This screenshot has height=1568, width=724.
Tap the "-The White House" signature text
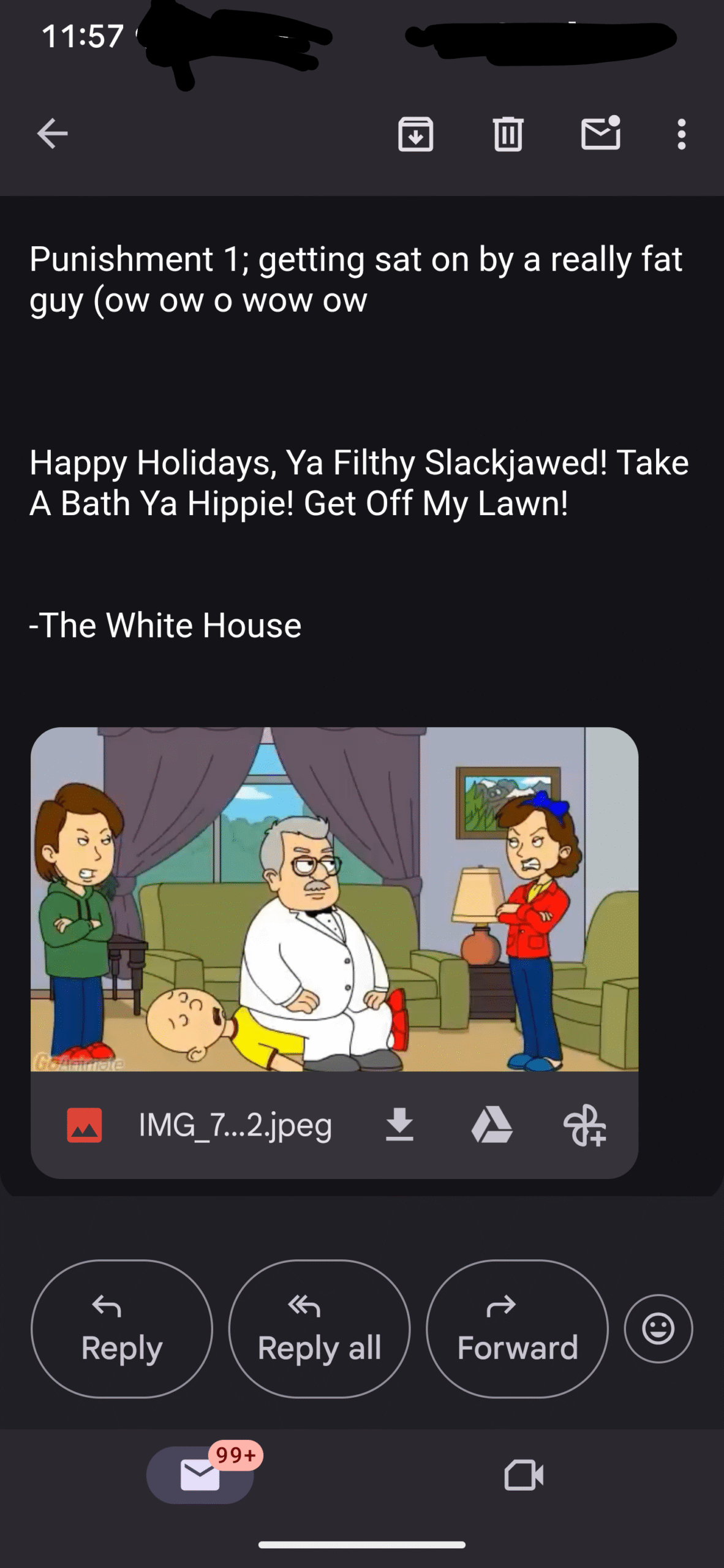coord(165,625)
